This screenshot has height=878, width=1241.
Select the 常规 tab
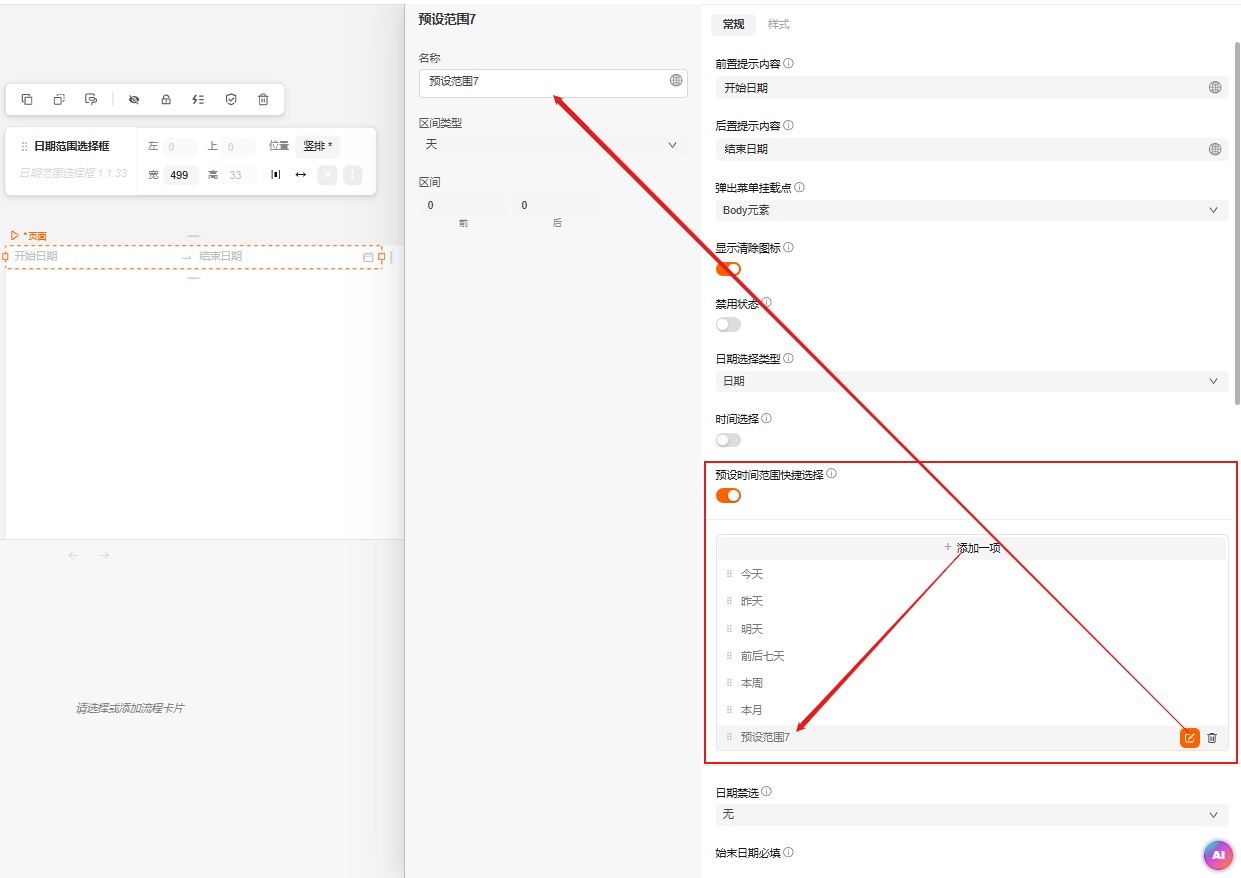tap(733, 24)
